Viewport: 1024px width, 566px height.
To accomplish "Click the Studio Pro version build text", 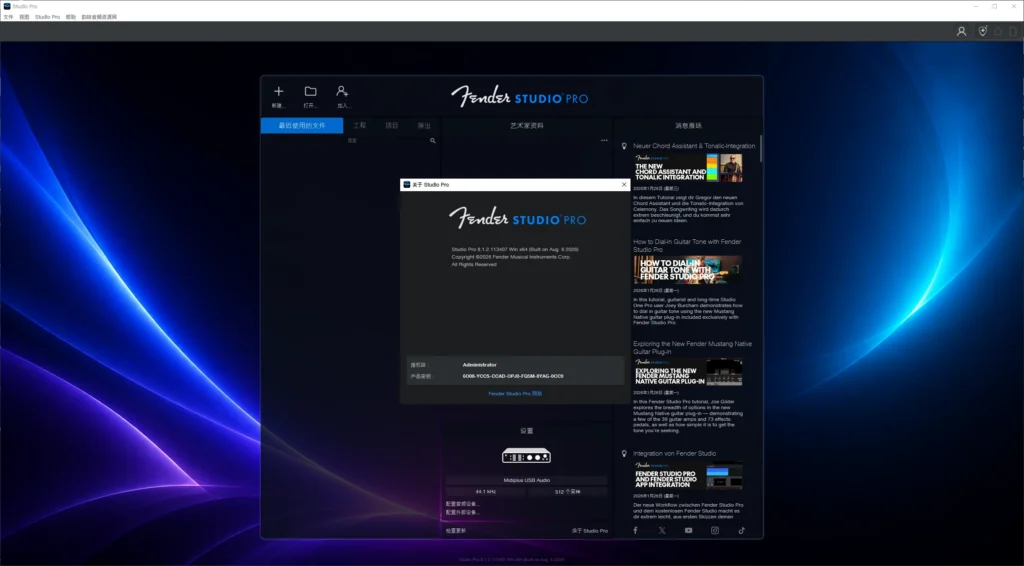I will 515,249.
